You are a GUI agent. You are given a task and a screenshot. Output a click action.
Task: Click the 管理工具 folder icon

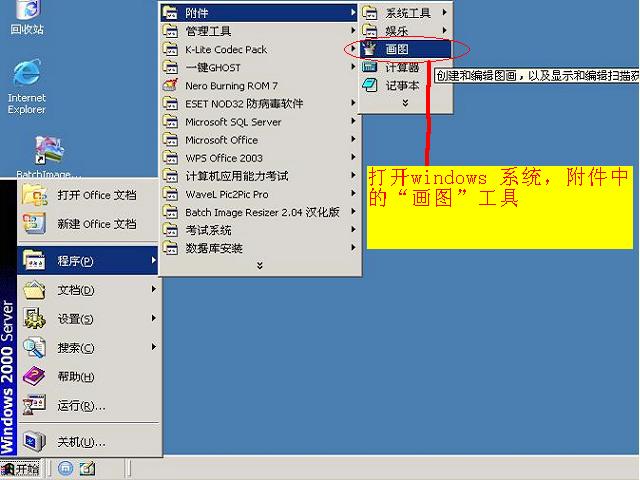tap(170, 31)
